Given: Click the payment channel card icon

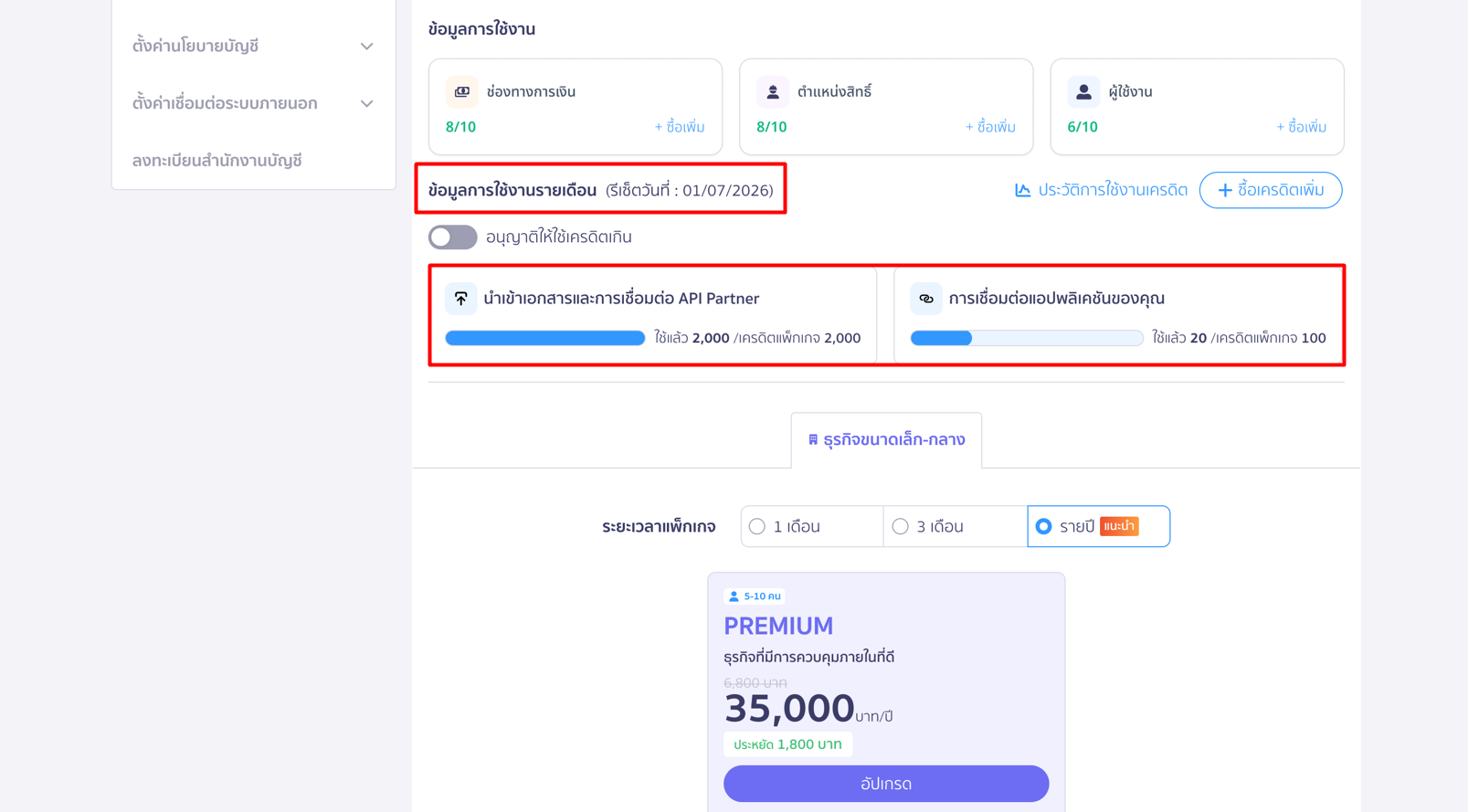Looking at the screenshot, I should coord(462,91).
